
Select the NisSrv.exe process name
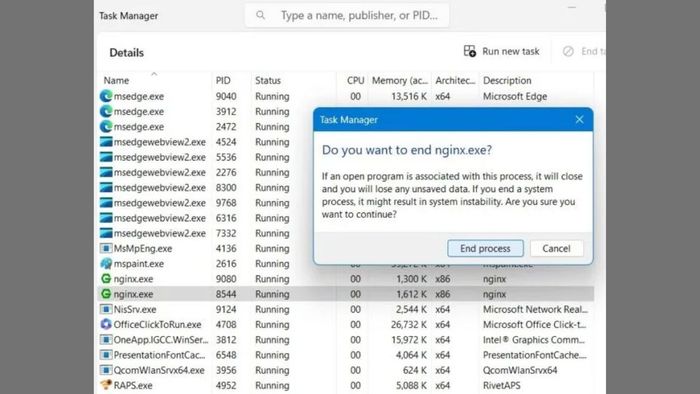click(x=135, y=309)
